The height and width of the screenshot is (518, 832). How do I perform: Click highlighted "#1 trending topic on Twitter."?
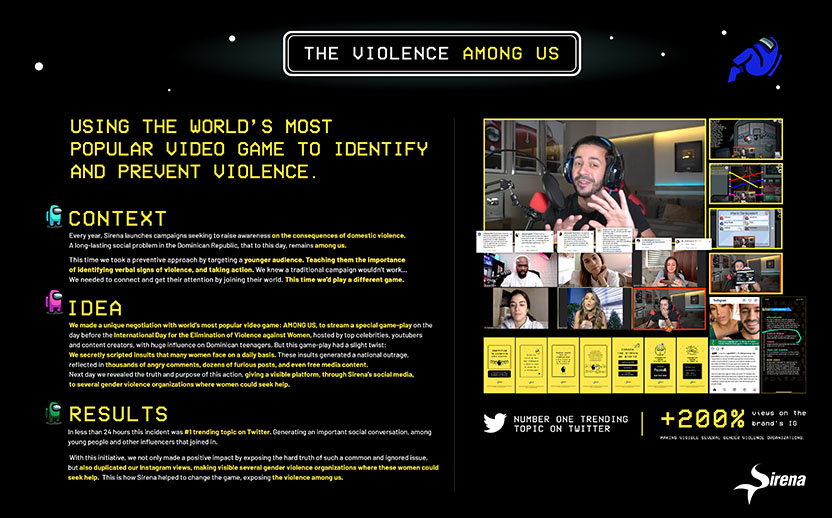[228, 432]
